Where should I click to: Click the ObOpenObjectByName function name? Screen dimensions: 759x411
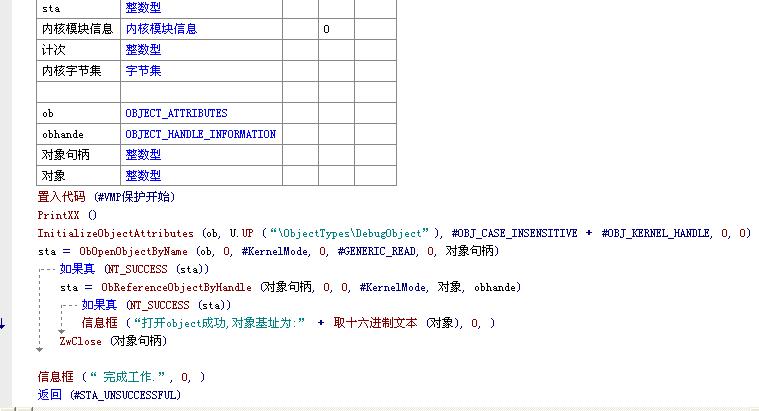click(134, 251)
